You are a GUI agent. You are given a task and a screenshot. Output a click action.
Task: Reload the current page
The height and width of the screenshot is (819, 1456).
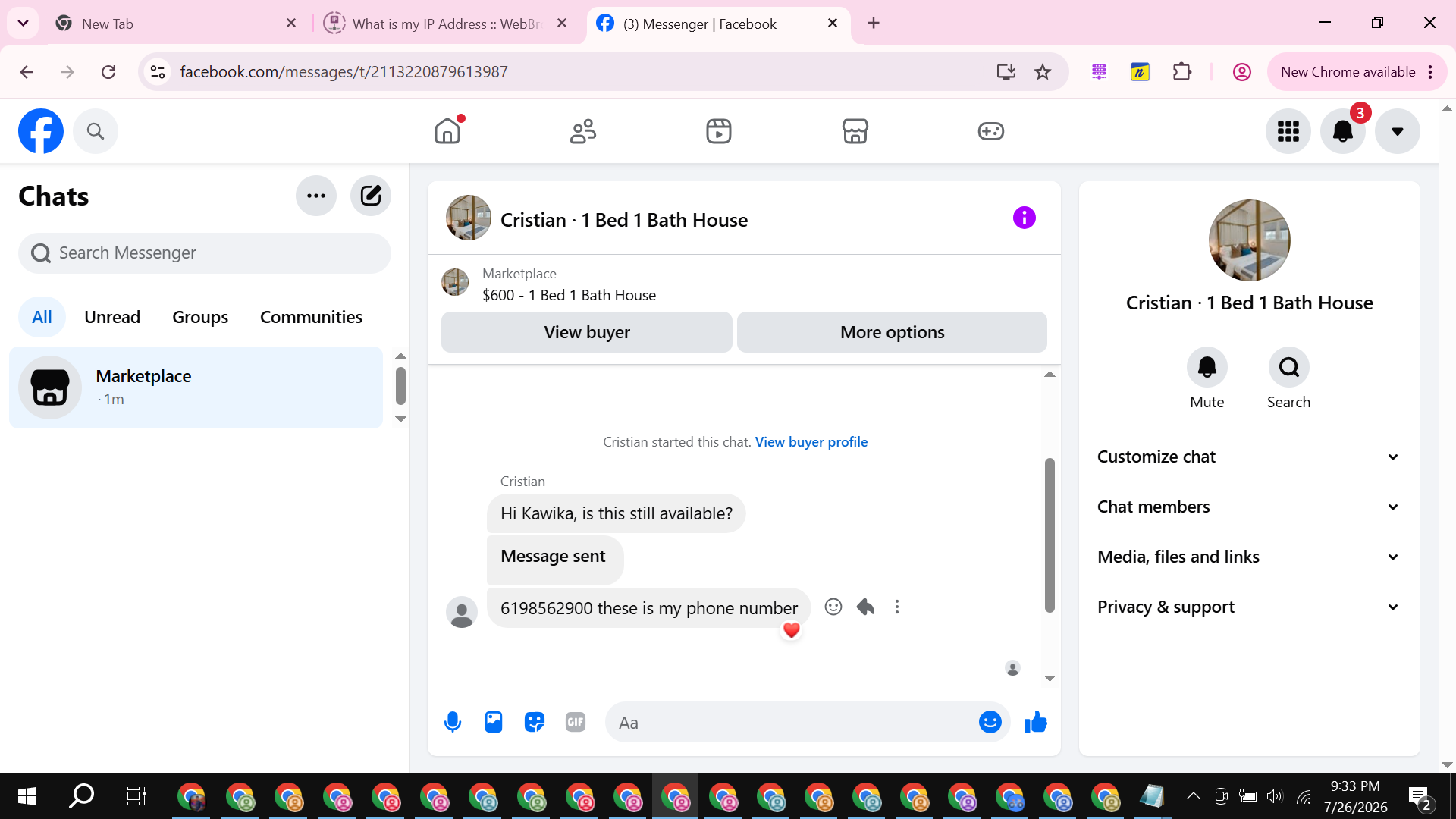(108, 72)
